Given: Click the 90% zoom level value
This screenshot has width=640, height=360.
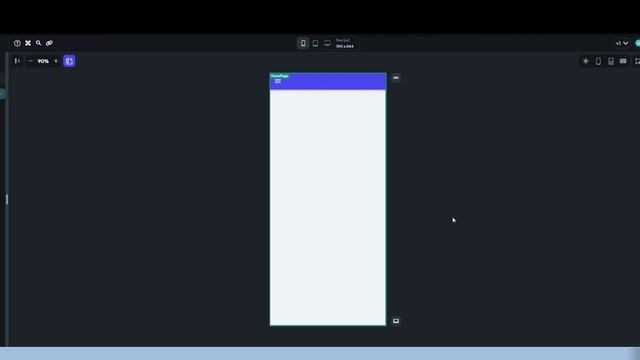Looking at the screenshot, I should (43, 61).
